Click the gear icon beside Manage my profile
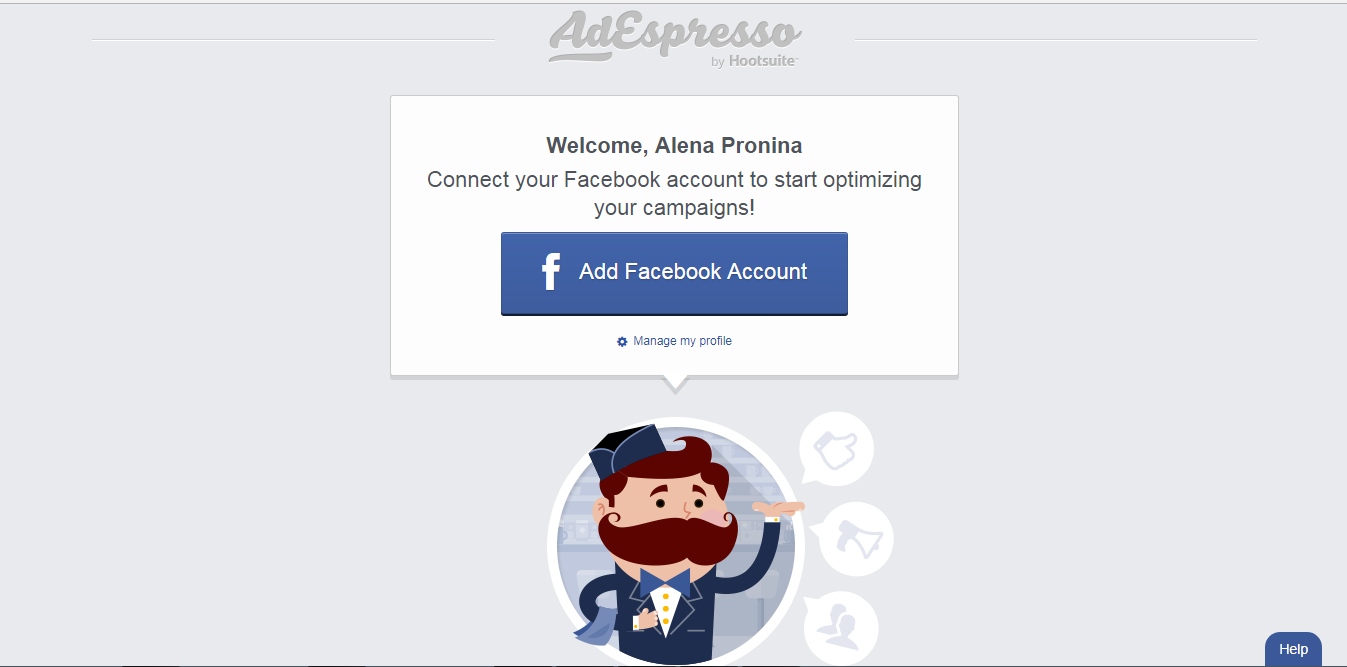This screenshot has width=1347, height=667. coord(622,342)
